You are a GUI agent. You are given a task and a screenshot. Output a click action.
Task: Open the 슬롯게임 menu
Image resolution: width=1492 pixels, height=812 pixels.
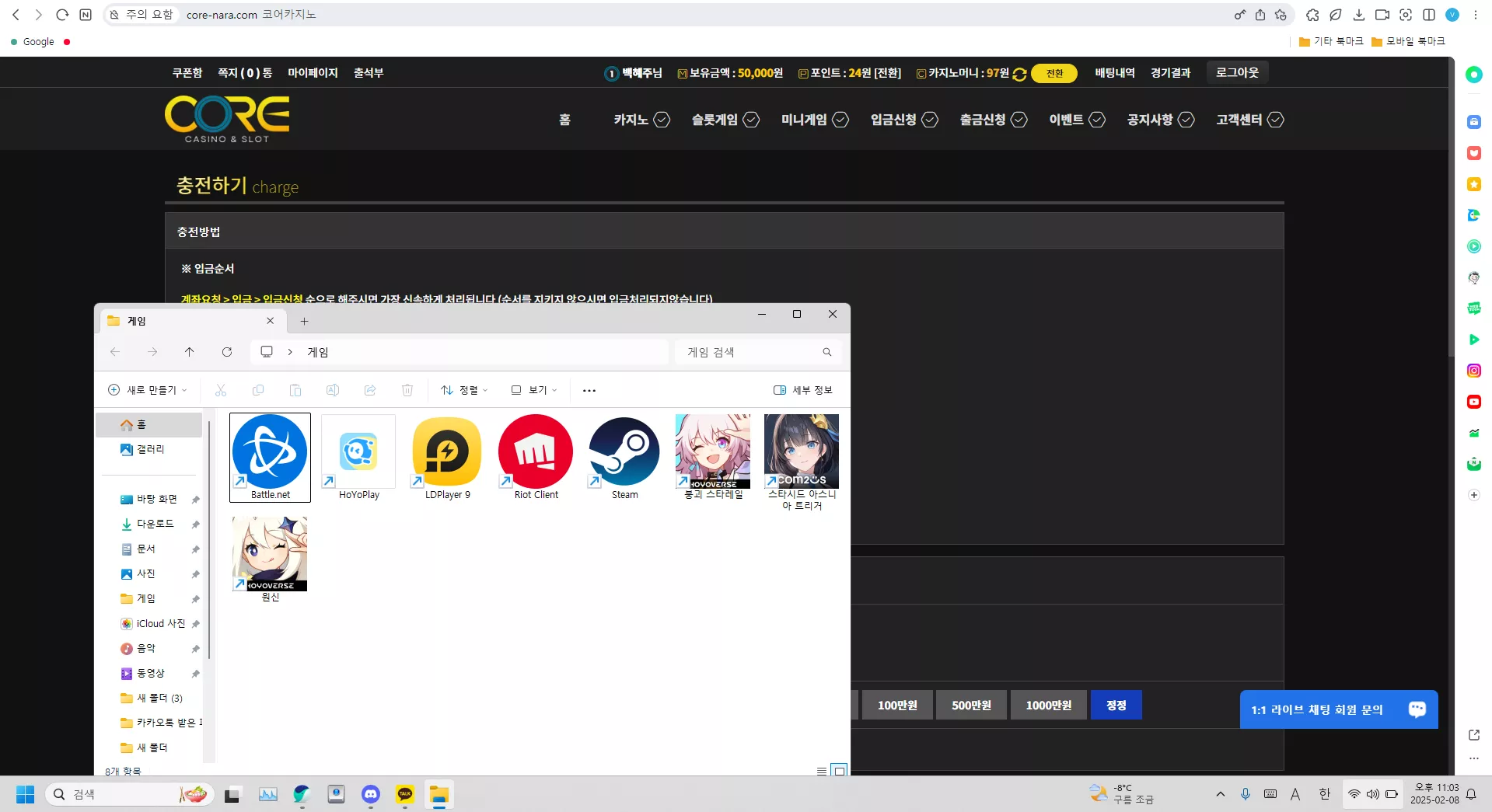click(x=725, y=120)
